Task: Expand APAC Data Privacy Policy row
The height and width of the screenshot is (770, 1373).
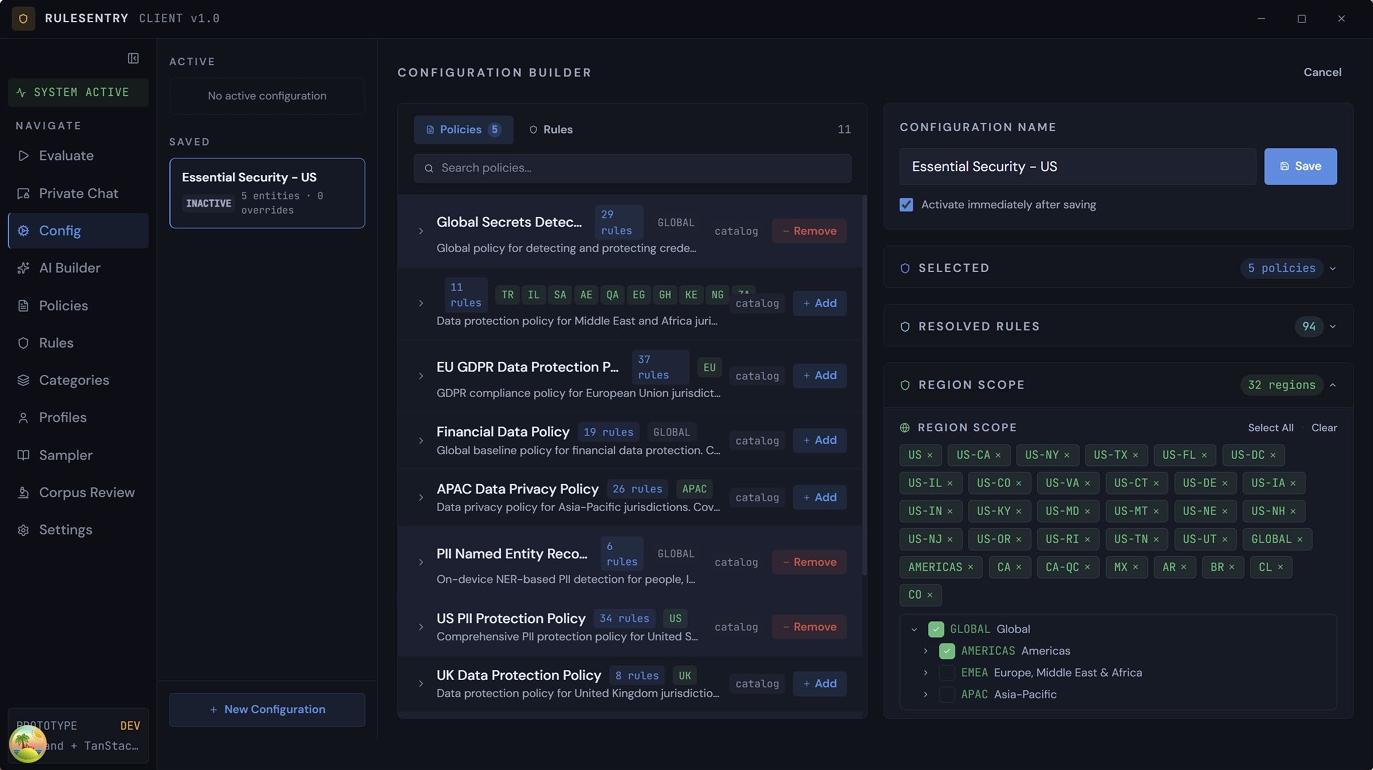Action: pyautogui.click(x=421, y=497)
